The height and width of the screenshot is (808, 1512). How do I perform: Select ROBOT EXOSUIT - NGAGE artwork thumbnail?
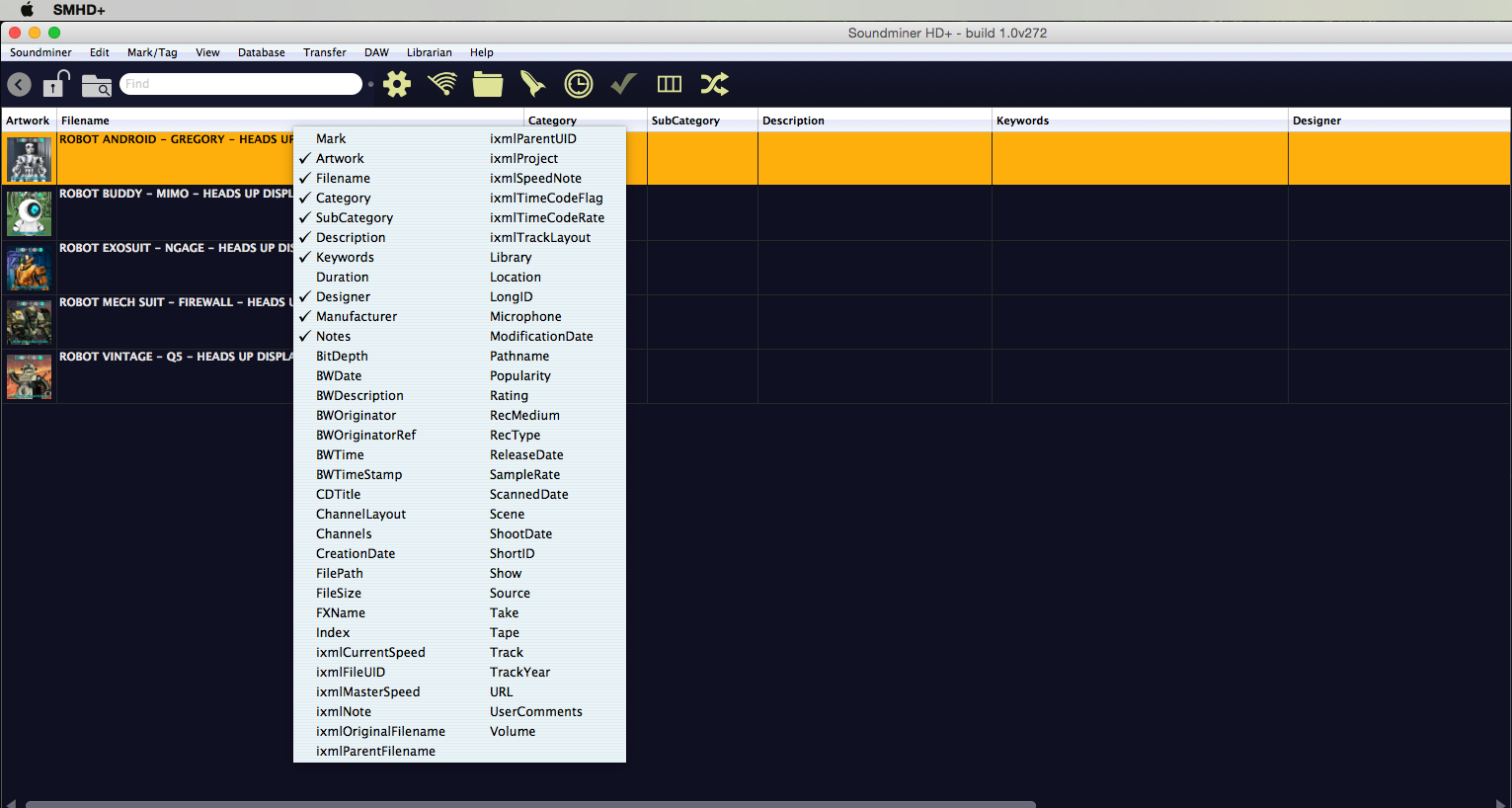(29, 267)
